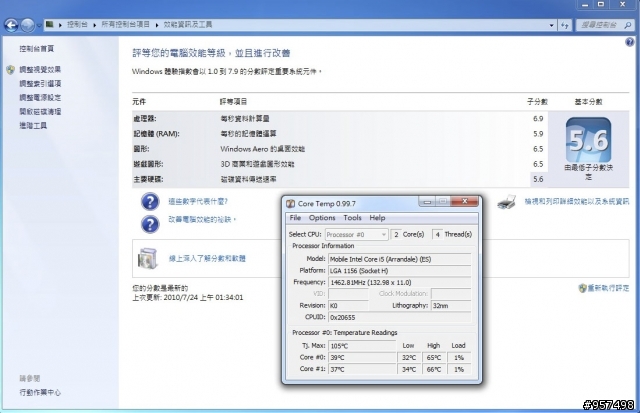Click the Frequency field 1462.81MHz
The image size is (640, 413).
(400, 282)
